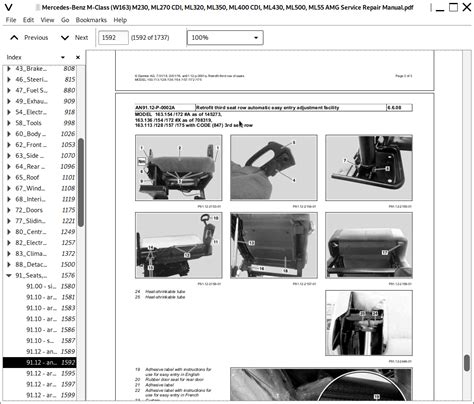
Task: Open the View menu
Action: point(47,20)
